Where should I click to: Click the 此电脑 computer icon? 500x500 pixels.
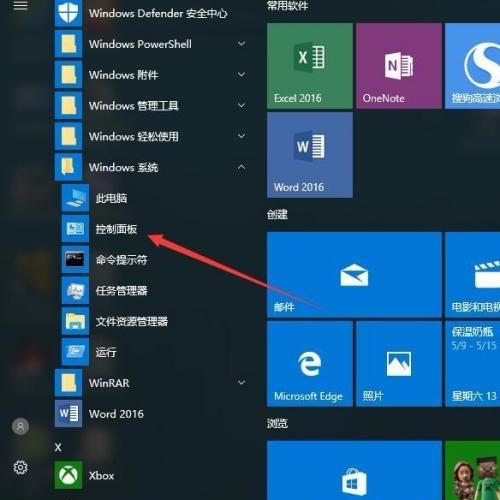coord(75,198)
